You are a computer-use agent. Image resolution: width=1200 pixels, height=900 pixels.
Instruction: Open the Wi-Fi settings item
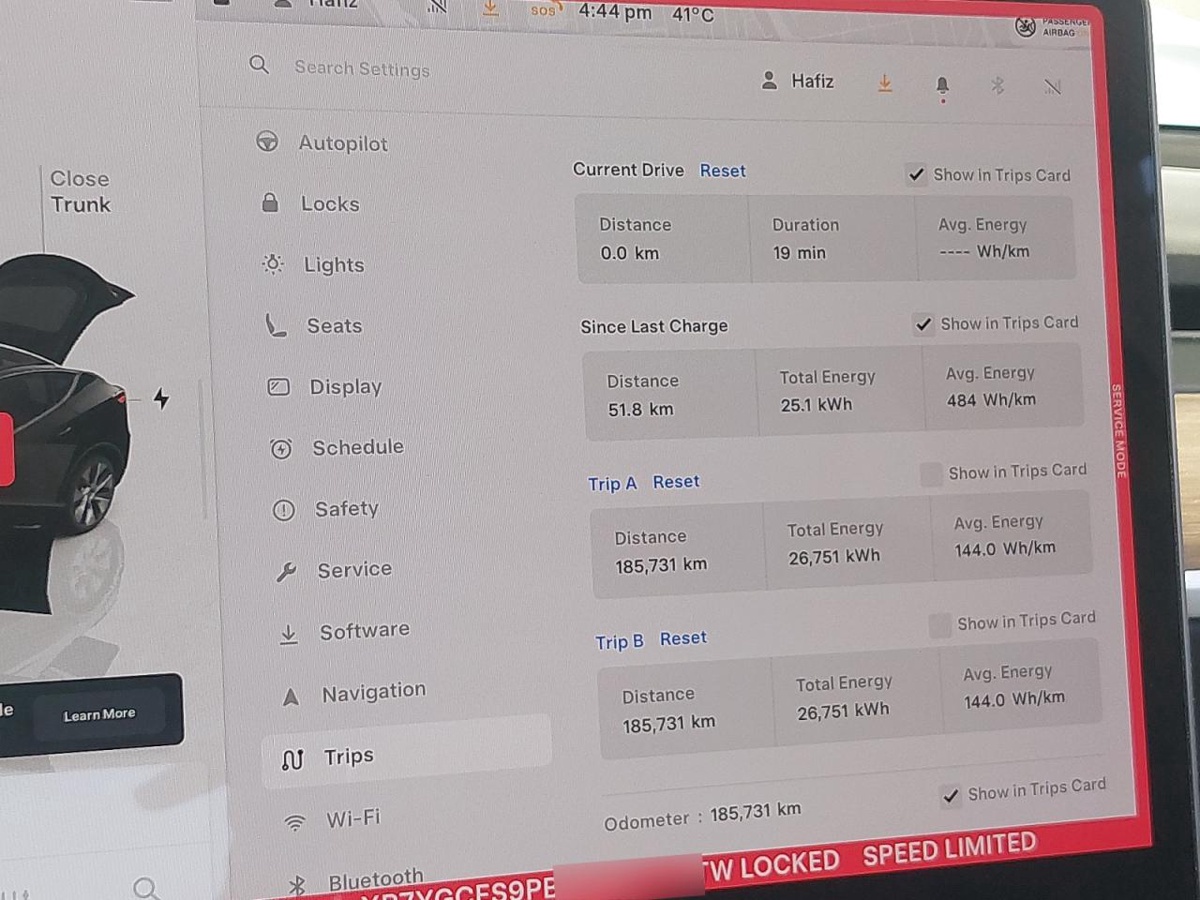coord(352,818)
